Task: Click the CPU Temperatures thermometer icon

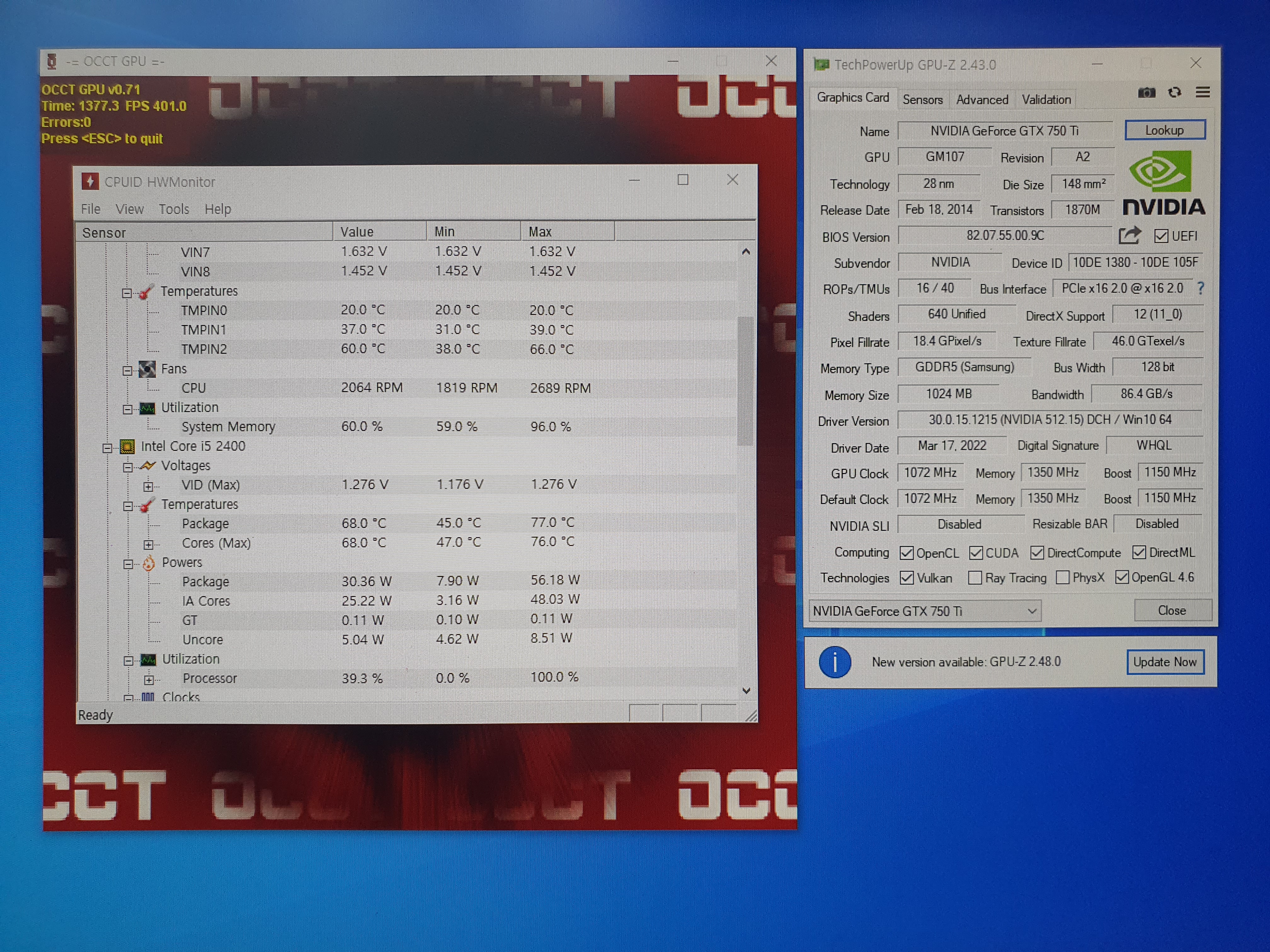Action: 147,505
